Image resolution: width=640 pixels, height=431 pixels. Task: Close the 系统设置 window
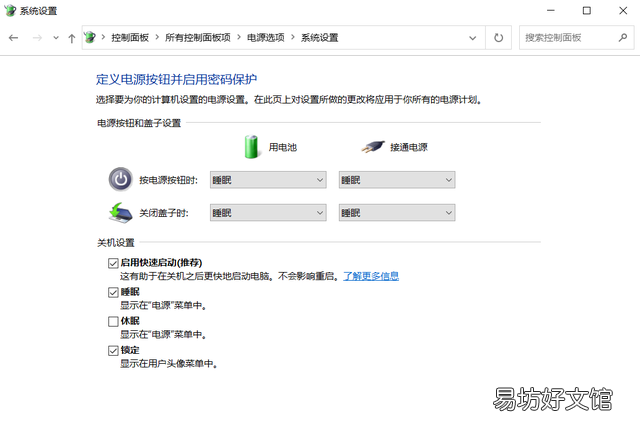pyautogui.click(x=623, y=11)
